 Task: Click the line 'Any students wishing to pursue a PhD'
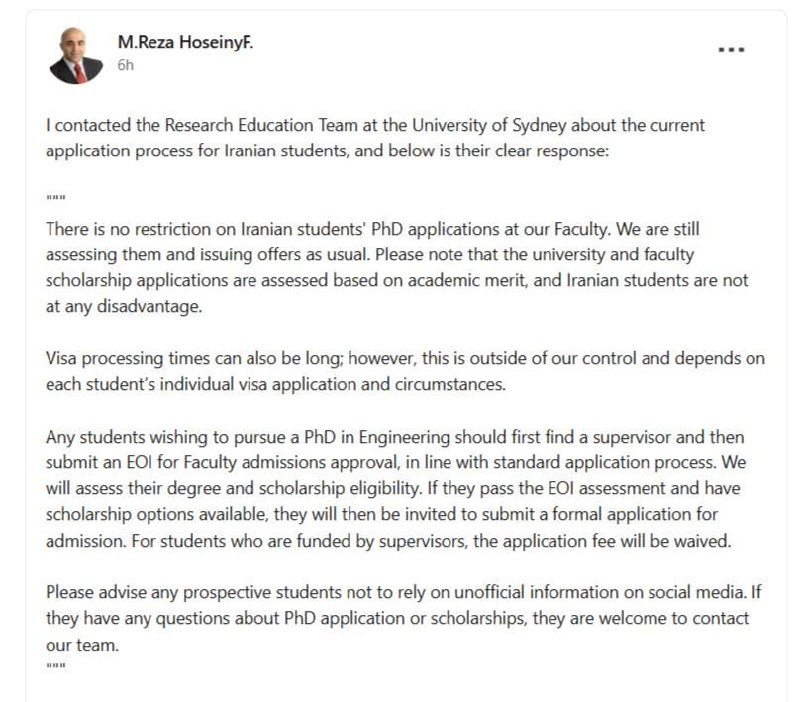click(x=395, y=437)
